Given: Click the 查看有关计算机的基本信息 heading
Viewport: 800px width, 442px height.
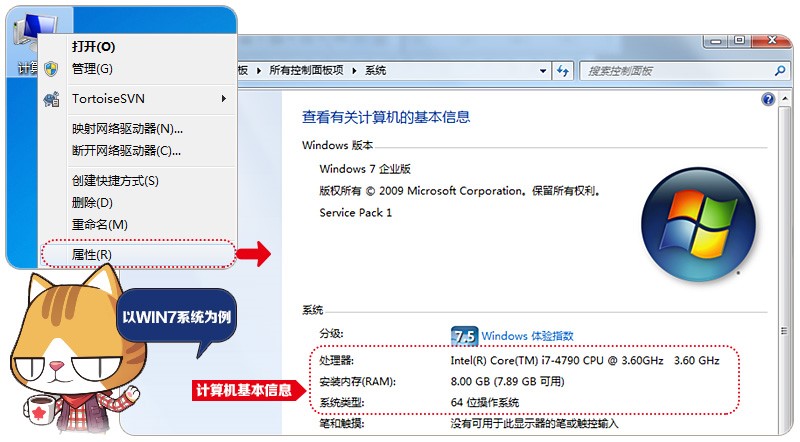Looking at the screenshot, I should pyautogui.click(x=386, y=117).
